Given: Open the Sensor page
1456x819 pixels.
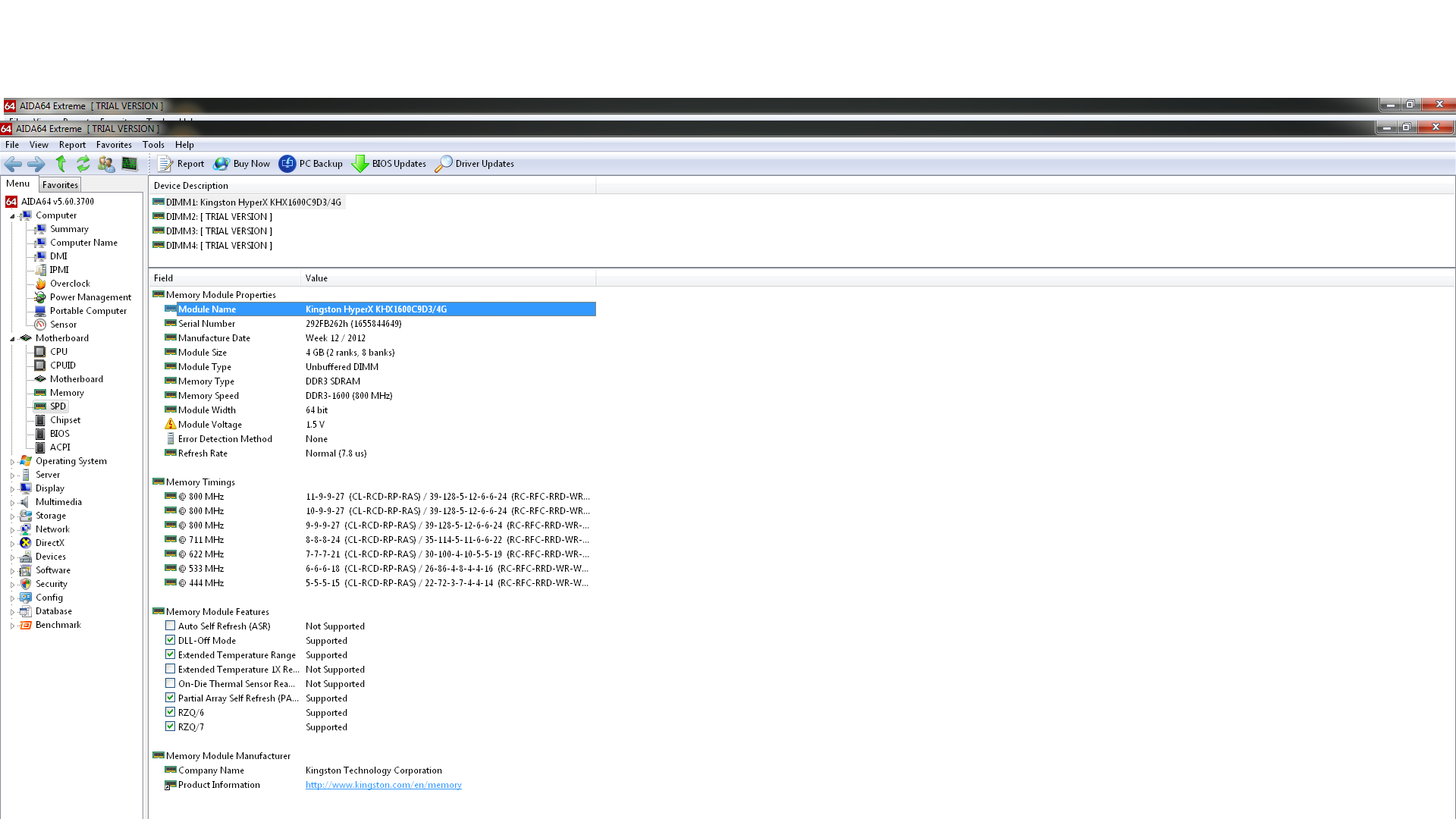Looking at the screenshot, I should coord(63,325).
